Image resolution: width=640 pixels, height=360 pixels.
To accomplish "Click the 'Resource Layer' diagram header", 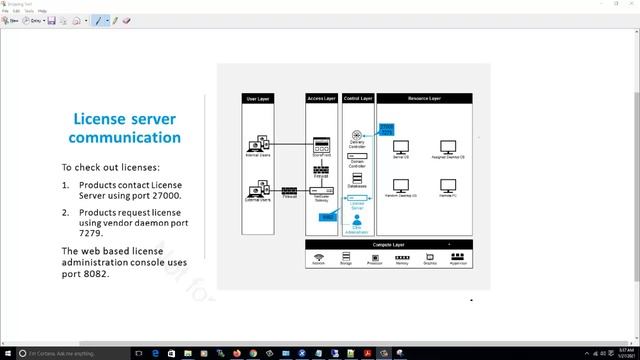I will click(x=424, y=98).
